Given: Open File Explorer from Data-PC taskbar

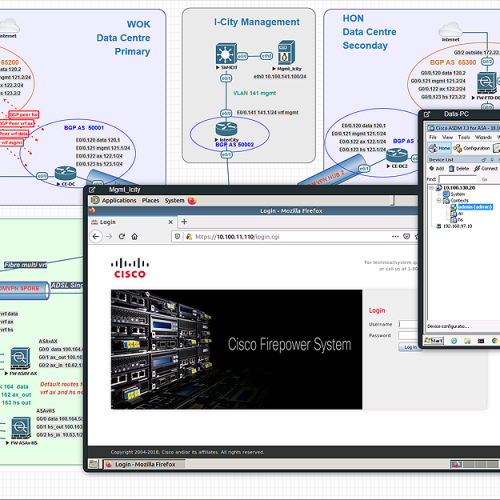Looking at the screenshot, I should pos(467,341).
